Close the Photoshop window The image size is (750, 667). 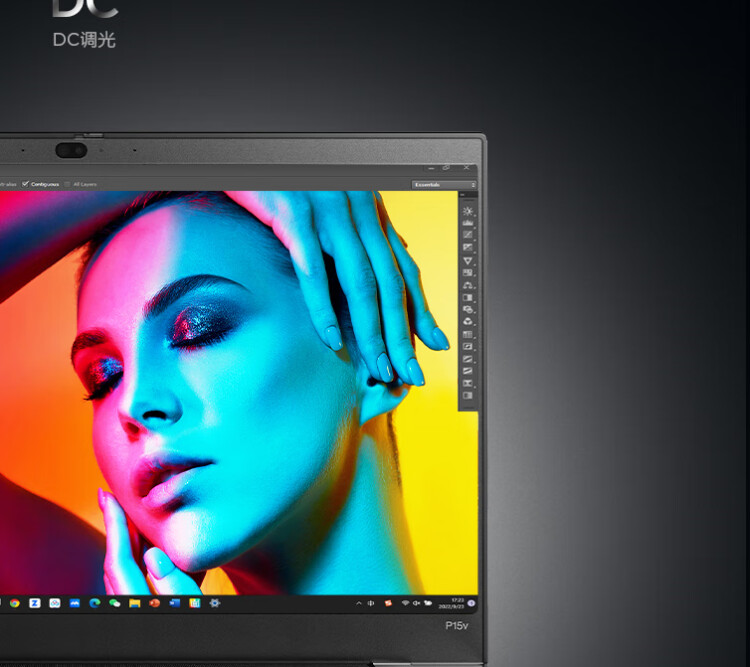pyautogui.click(x=466, y=167)
